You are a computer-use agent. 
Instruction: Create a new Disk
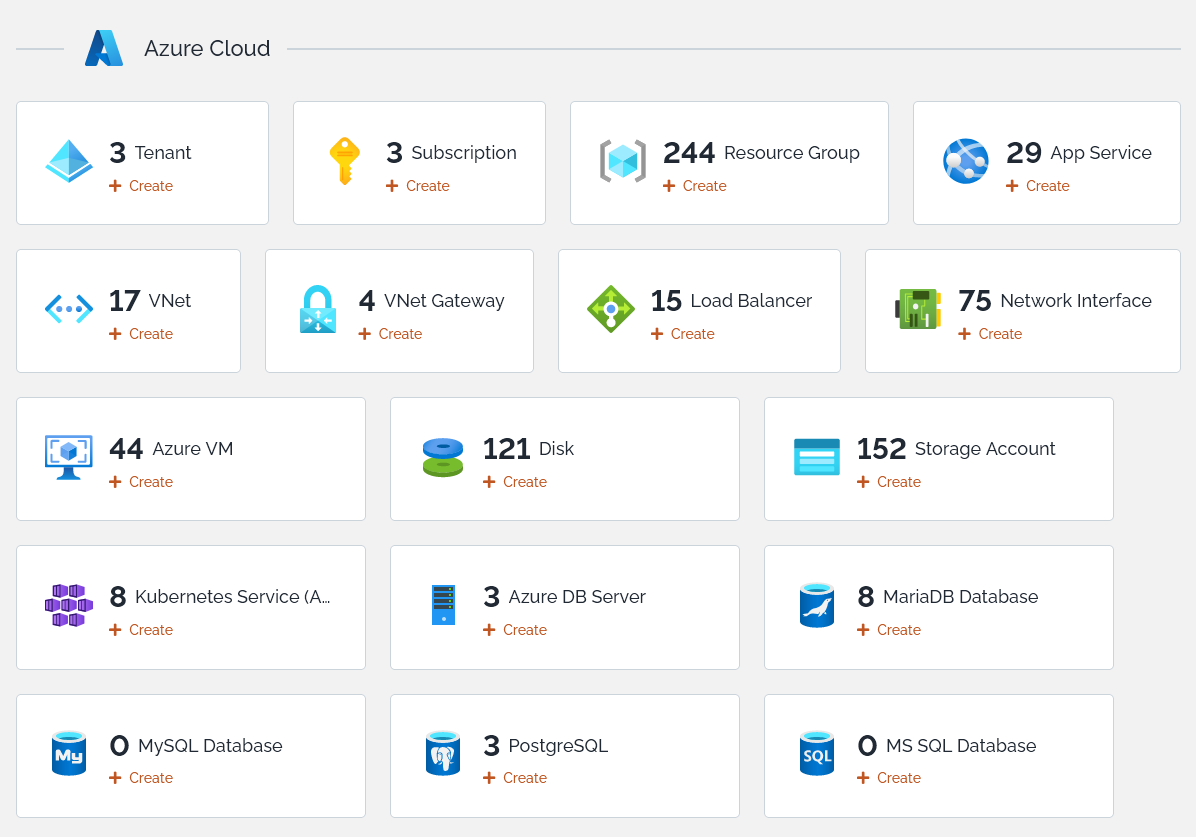[x=515, y=481]
